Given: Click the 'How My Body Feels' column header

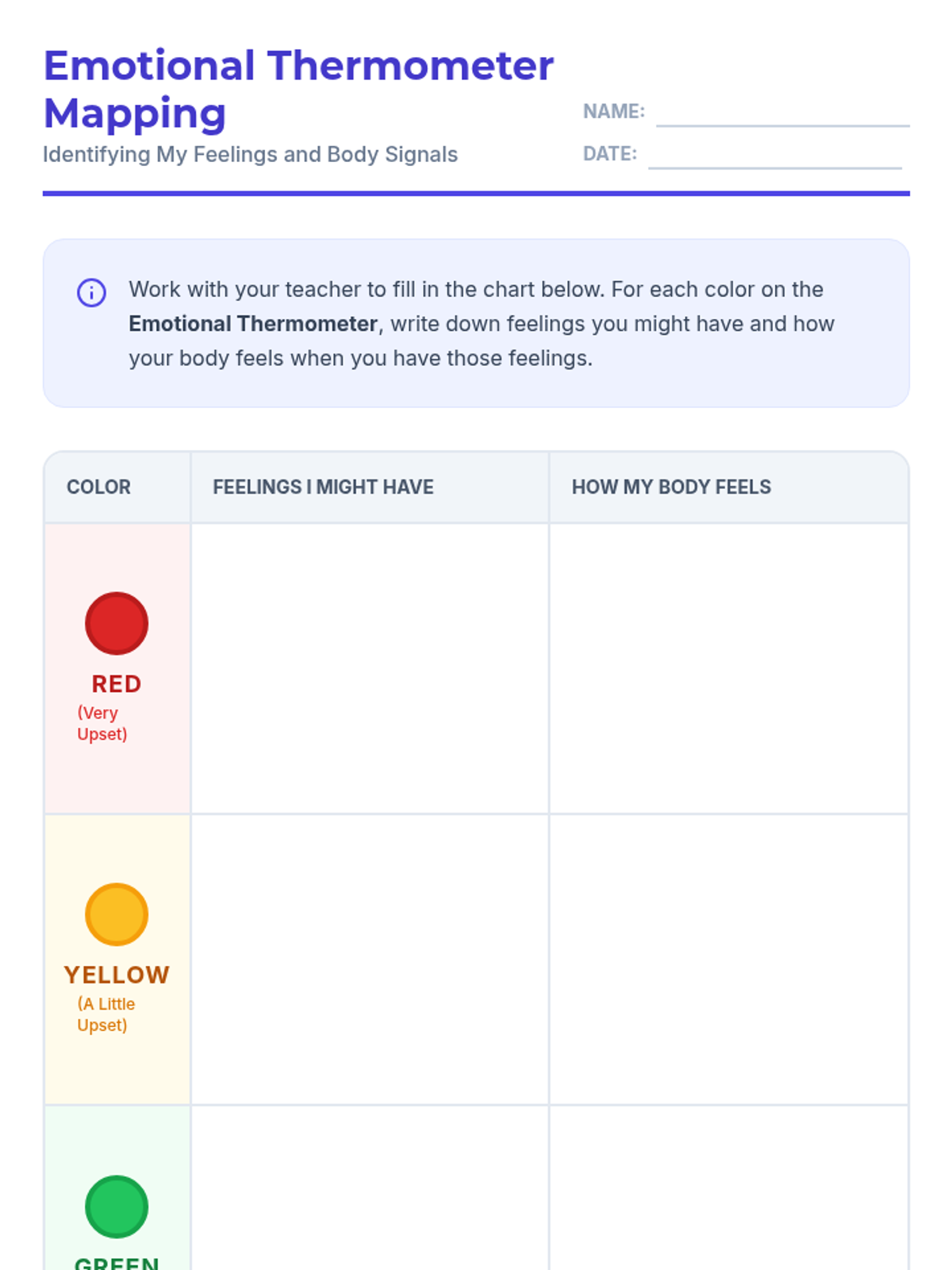Looking at the screenshot, I should [671, 487].
